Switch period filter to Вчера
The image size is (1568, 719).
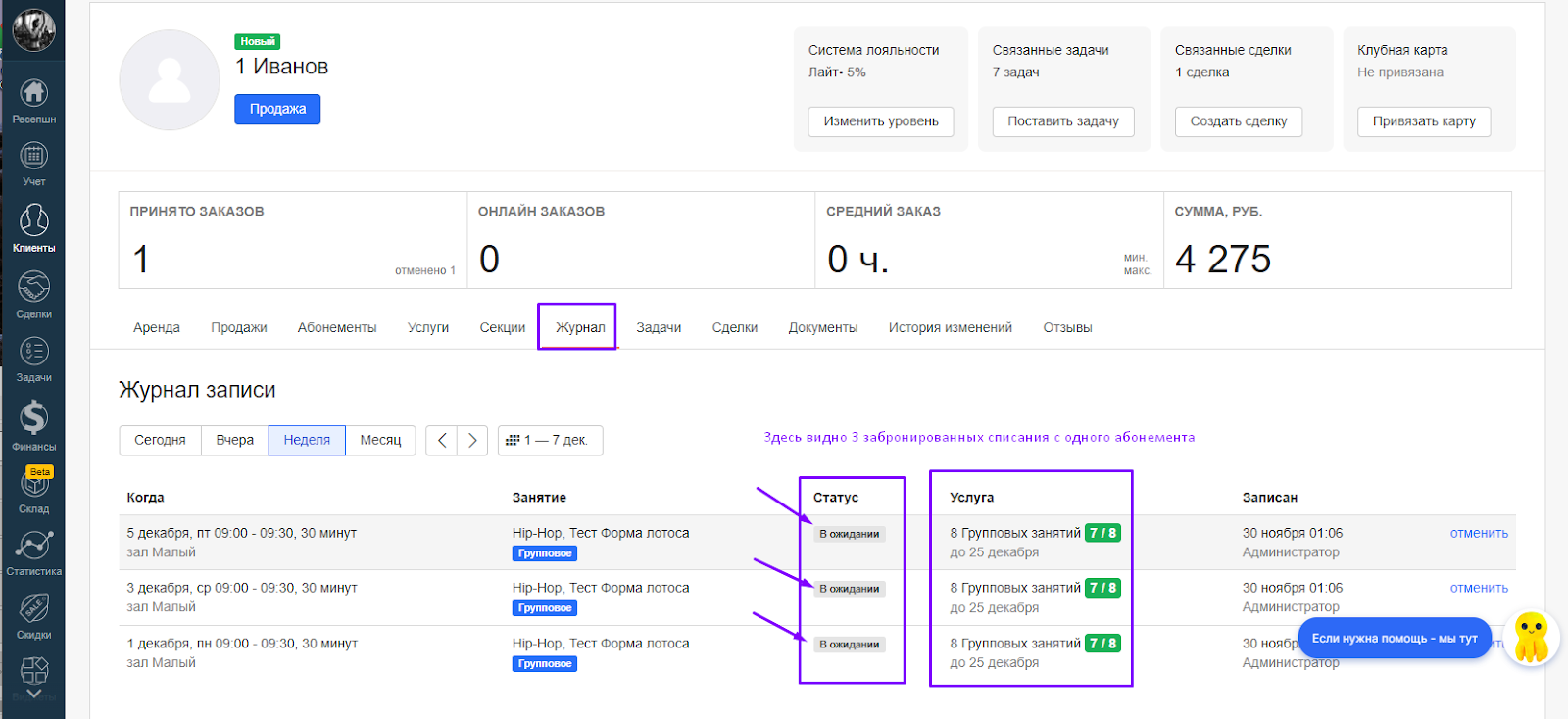tap(234, 441)
